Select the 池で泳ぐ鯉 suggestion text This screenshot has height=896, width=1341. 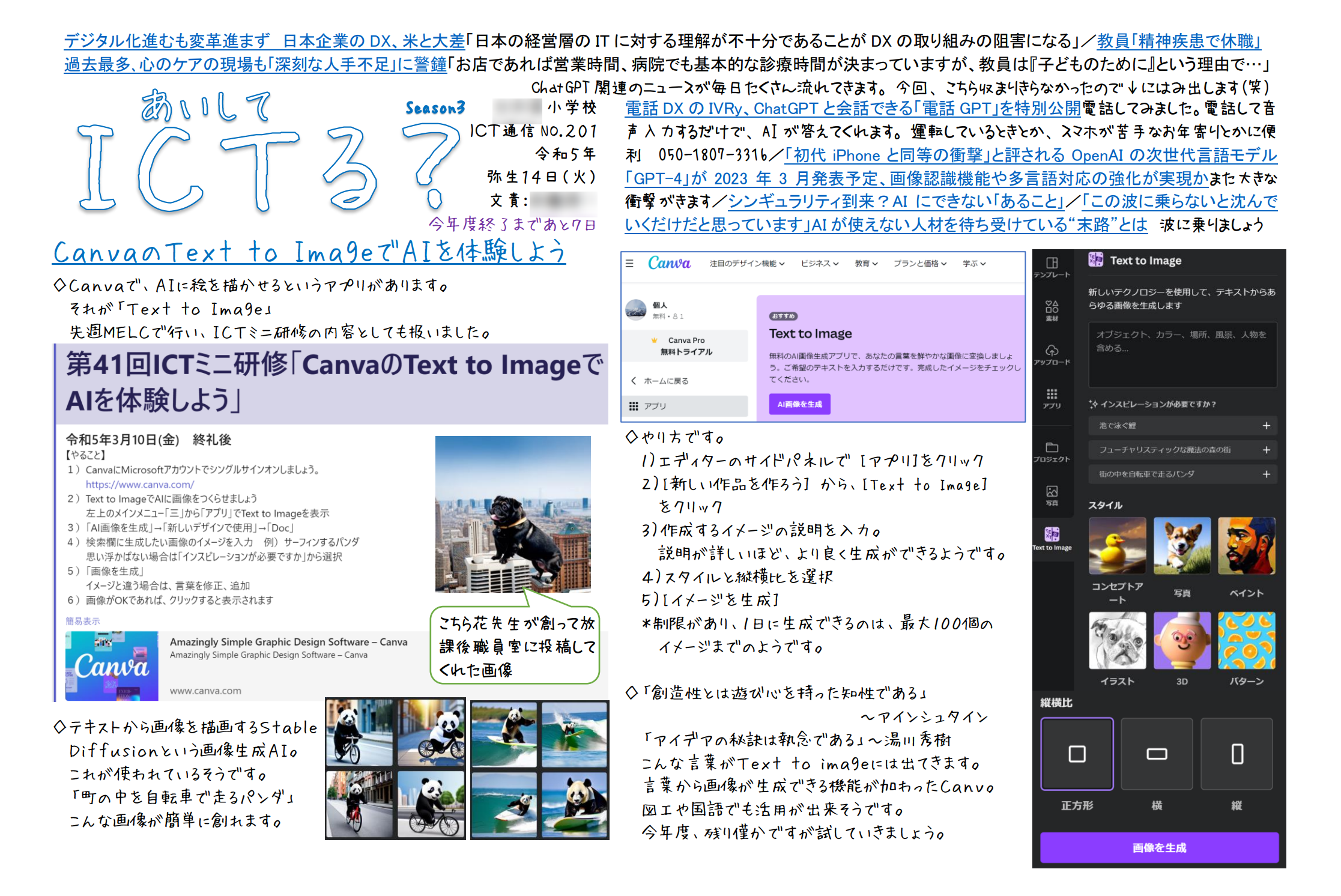[x=1117, y=426]
